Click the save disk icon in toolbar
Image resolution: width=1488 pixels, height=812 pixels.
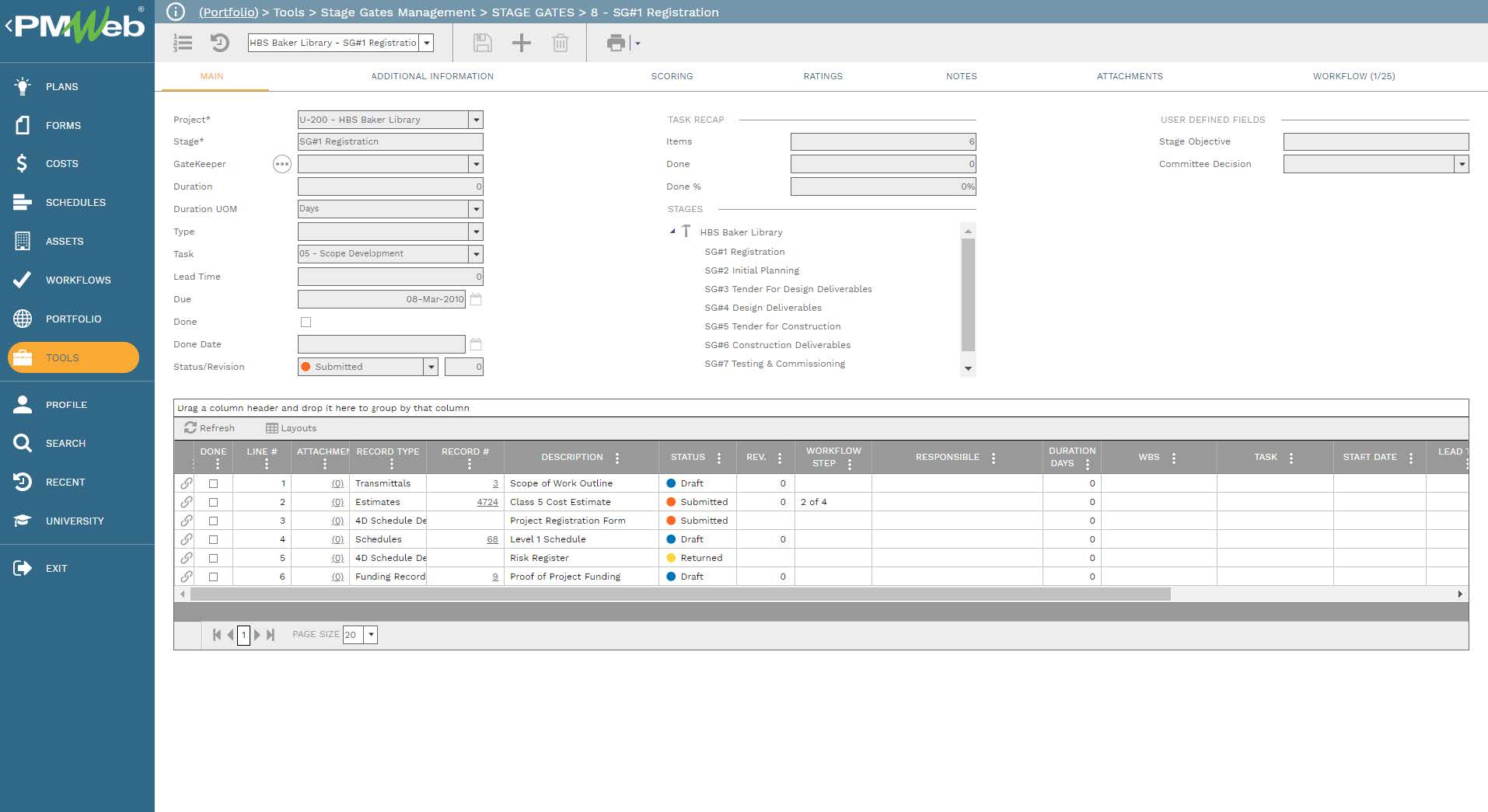482,43
